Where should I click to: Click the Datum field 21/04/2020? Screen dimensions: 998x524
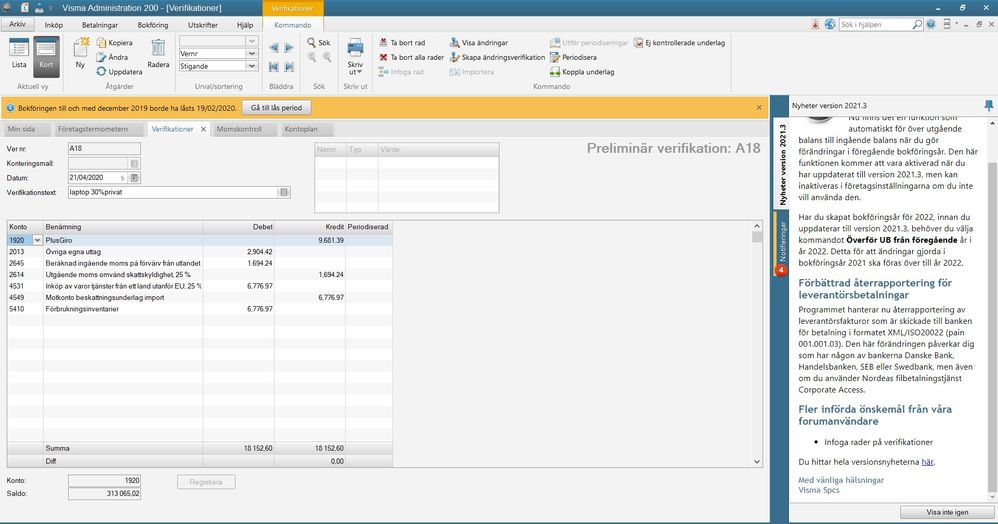tap(97, 178)
